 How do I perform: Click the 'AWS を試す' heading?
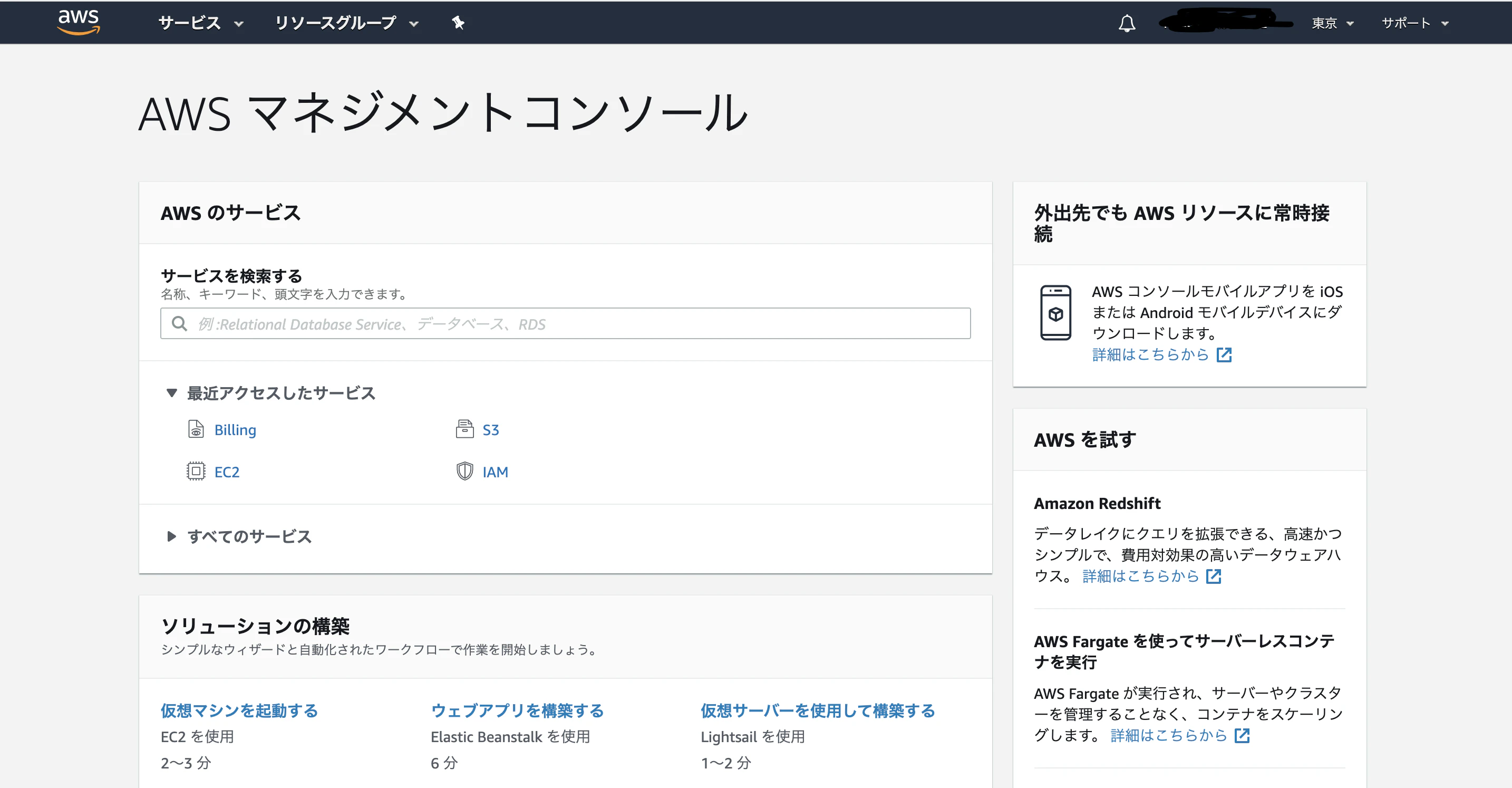pos(1084,440)
